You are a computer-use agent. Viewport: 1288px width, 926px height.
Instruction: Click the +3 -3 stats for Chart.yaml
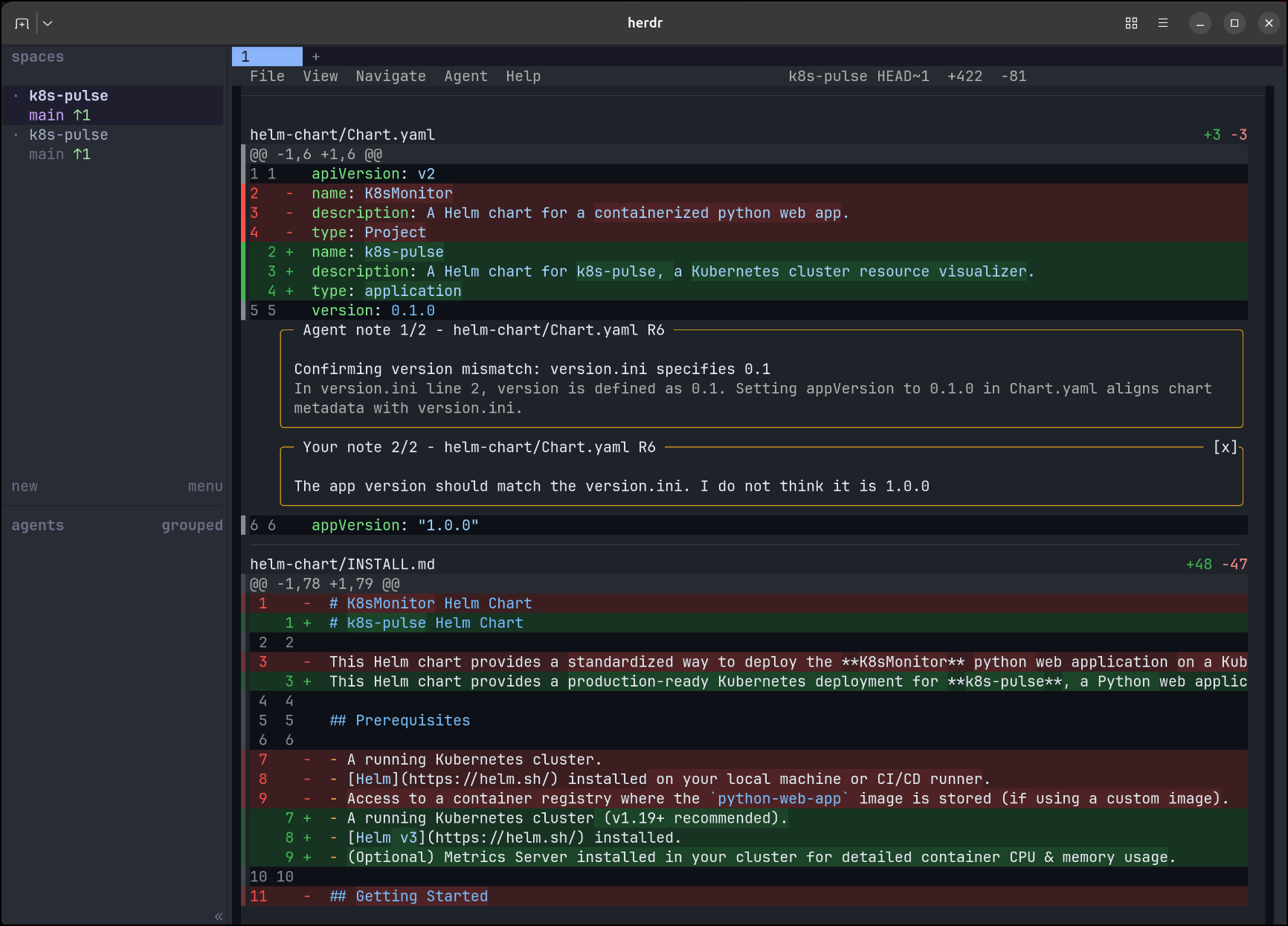1226,135
